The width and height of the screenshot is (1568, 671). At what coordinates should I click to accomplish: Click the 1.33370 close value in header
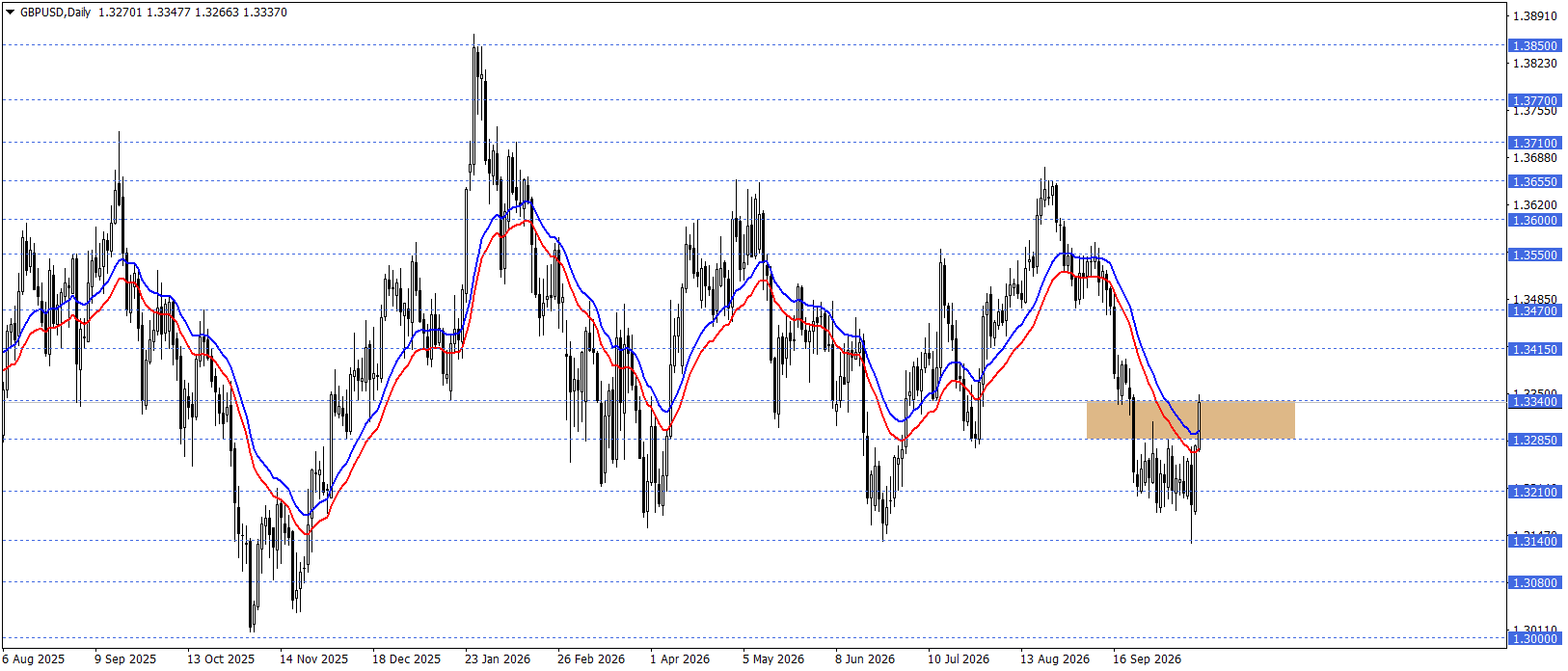coord(267,13)
